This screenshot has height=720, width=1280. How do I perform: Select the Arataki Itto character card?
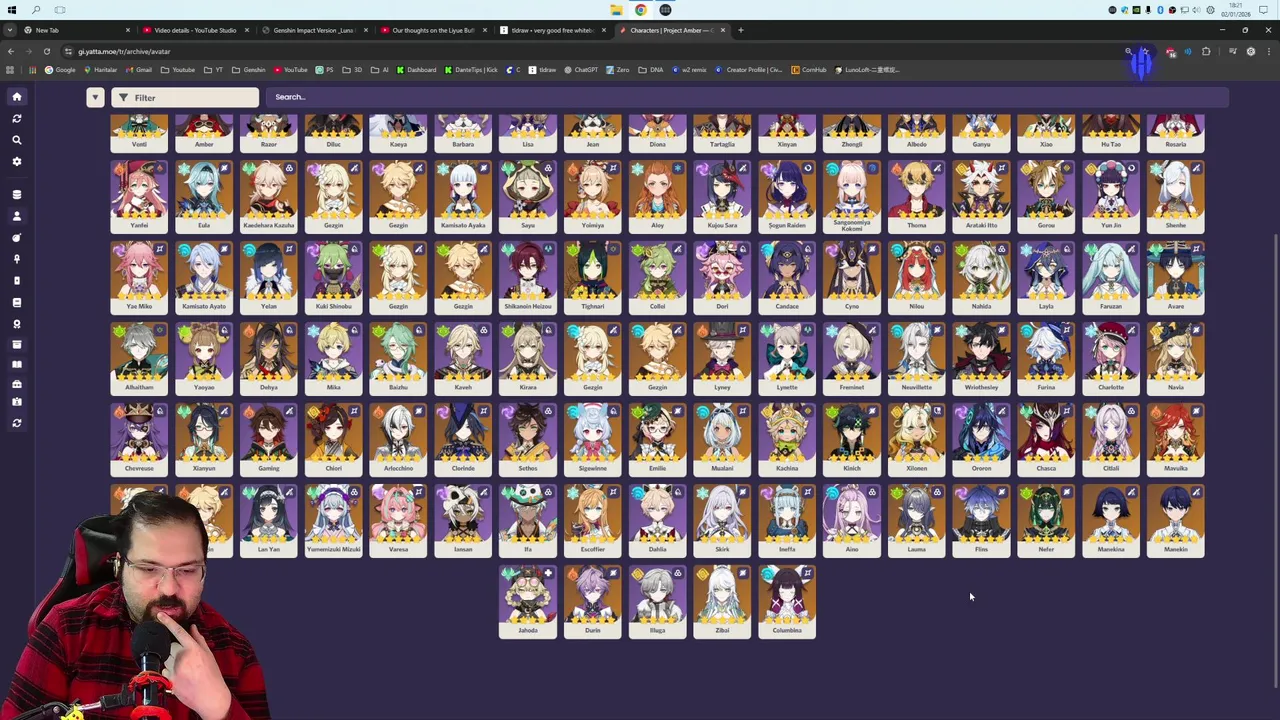[x=981, y=196]
